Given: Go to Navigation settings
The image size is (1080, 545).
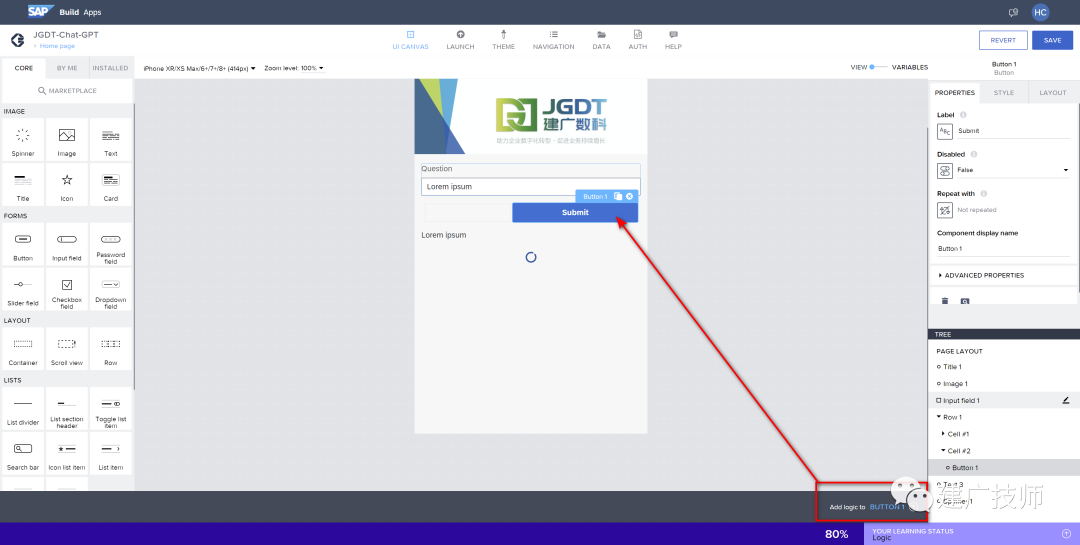Looking at the screenshot, I should coord(553,40).
